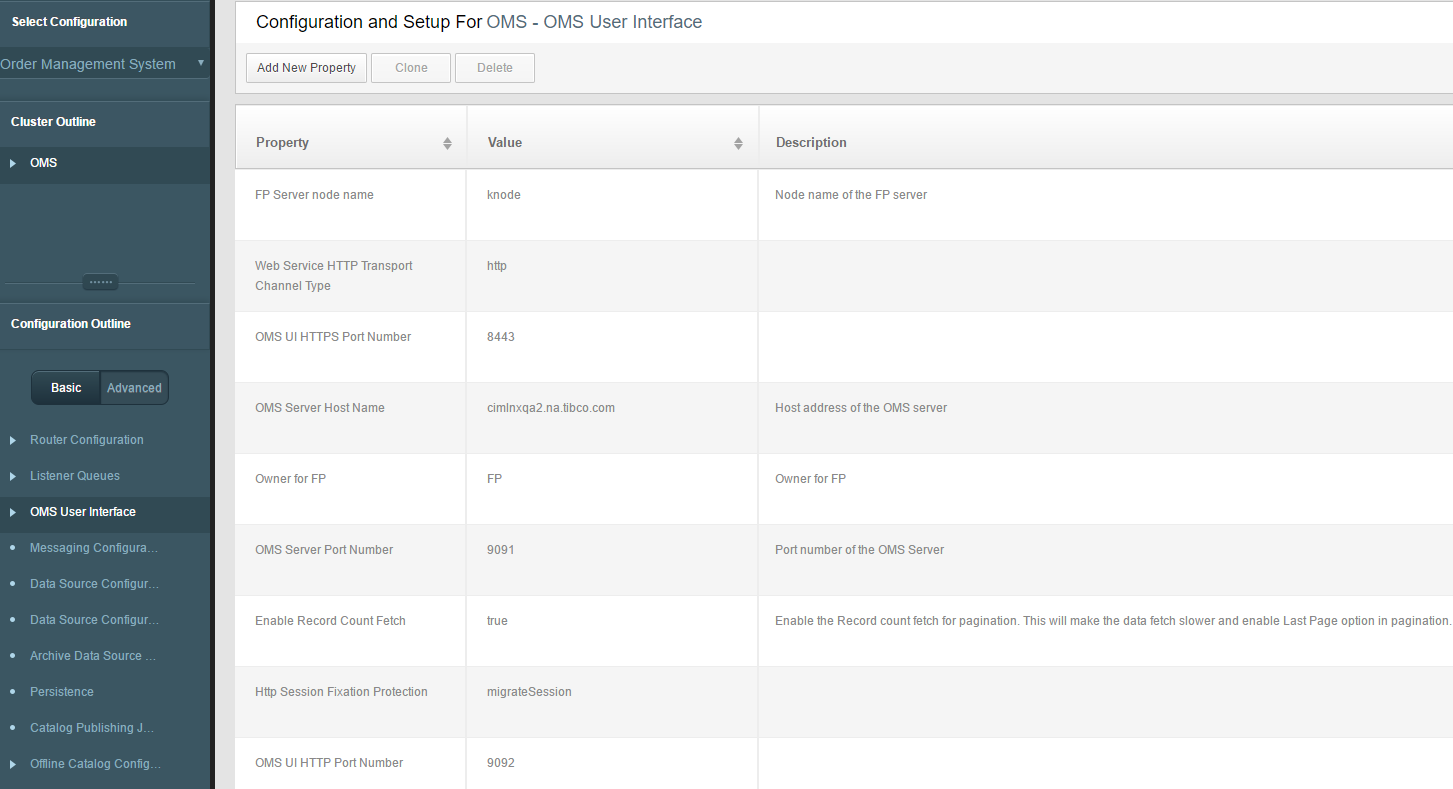Select Http Session Fixation Protection row

844,702
